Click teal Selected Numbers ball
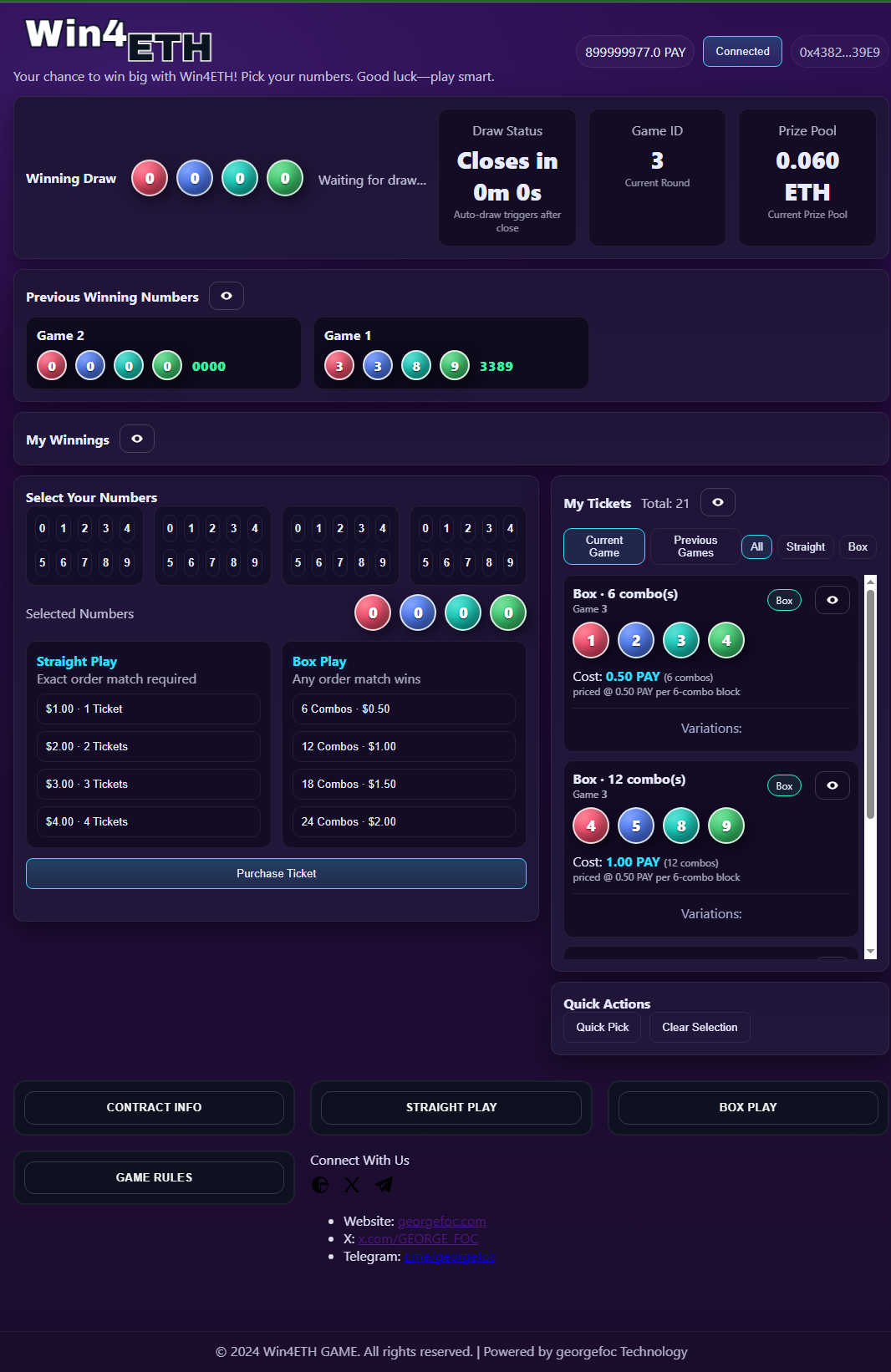 coord(463,612)
